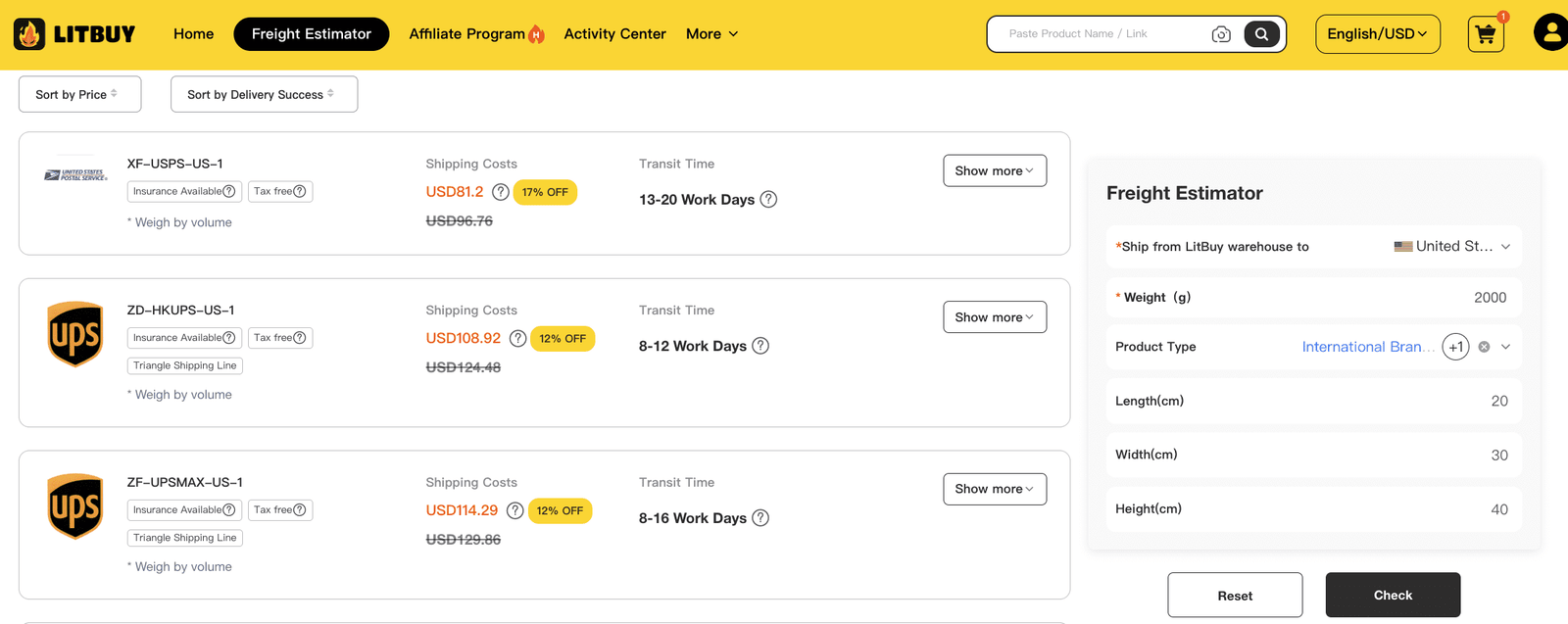Expand Show more for ZF-UPSMAX-US-1
Screen dimensions: 1568x624
[995, 489]
